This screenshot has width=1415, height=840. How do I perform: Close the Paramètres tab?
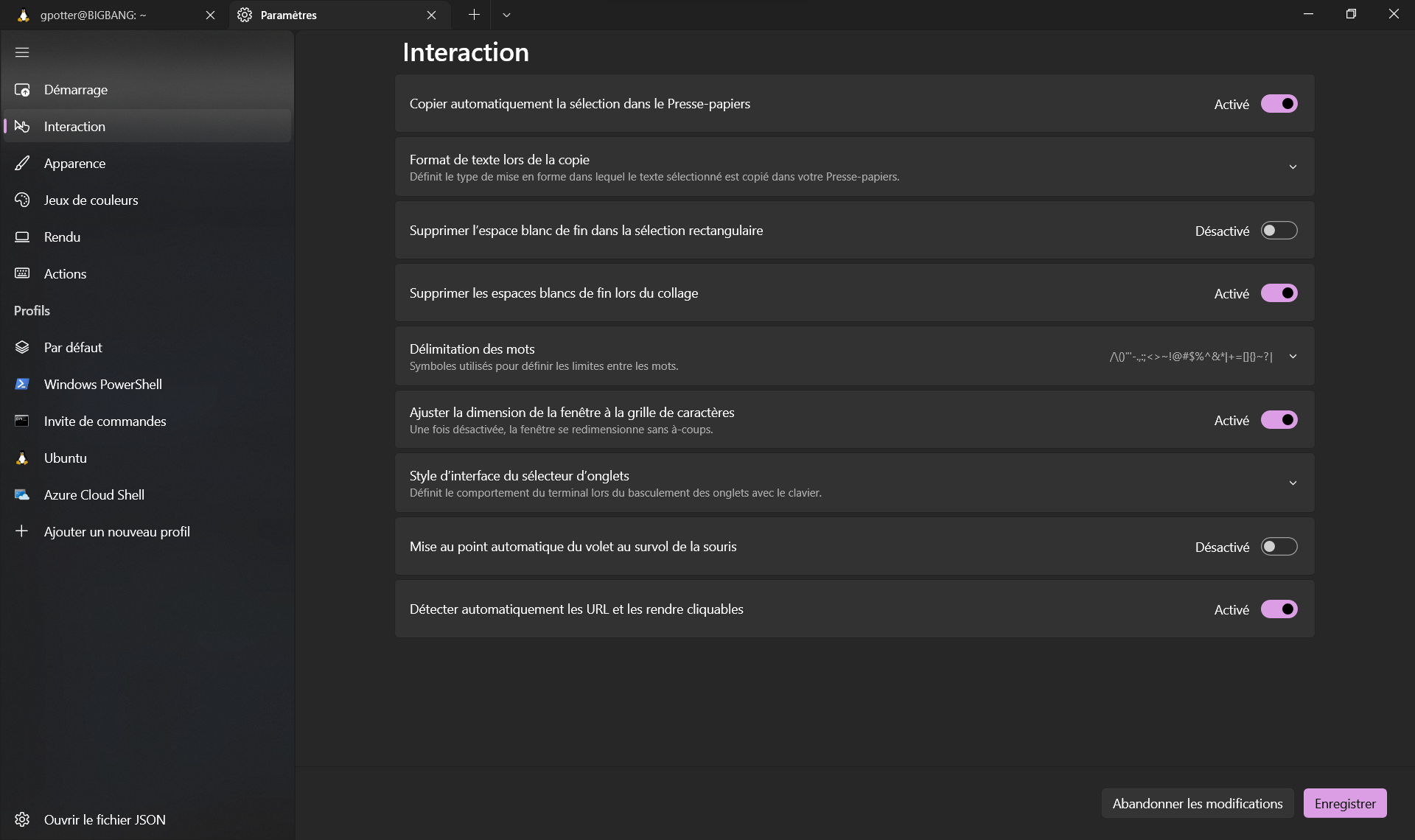coord(431,15)
